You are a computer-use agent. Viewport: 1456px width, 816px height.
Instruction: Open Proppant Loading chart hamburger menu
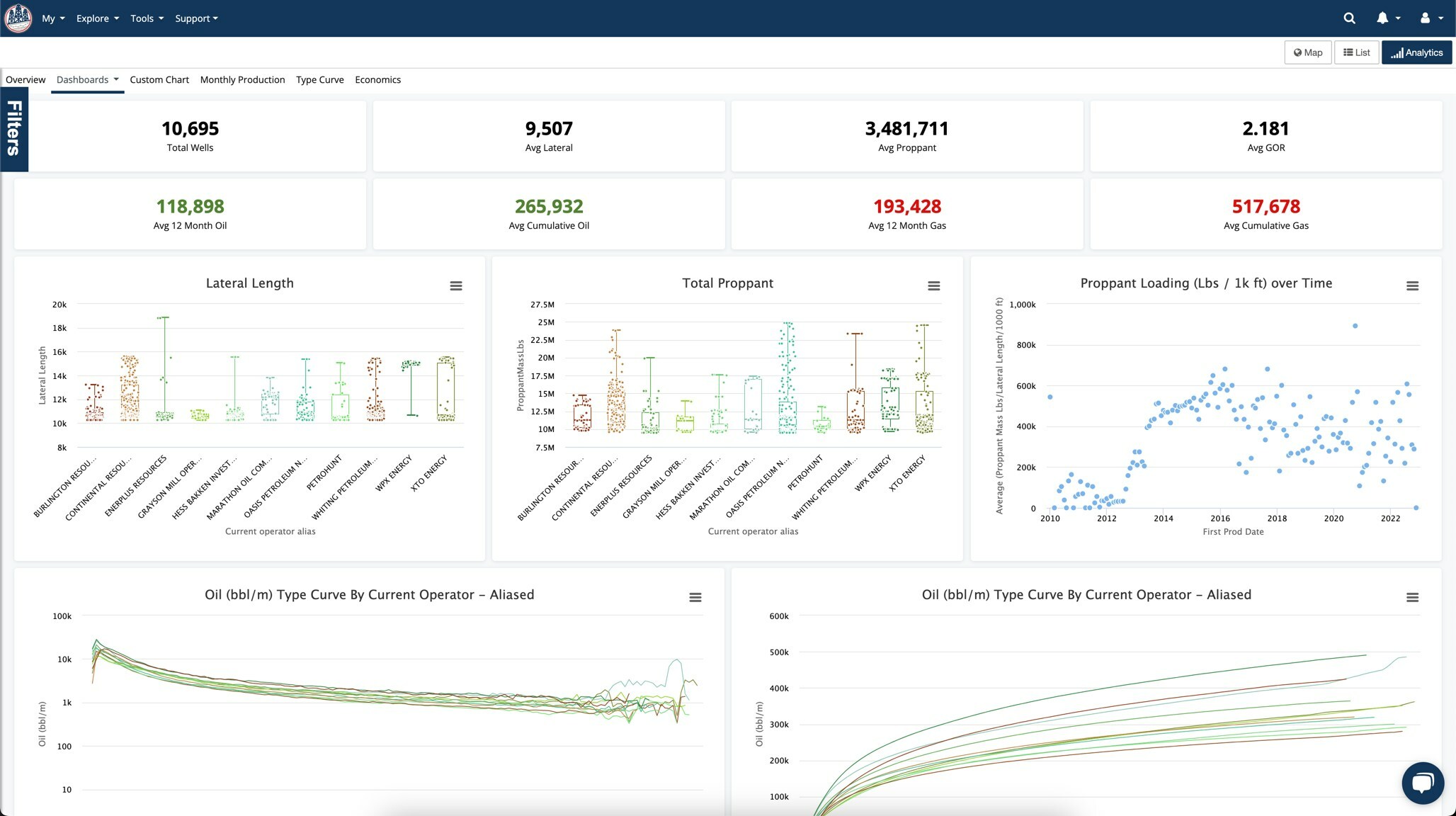tap(1411, 286)
